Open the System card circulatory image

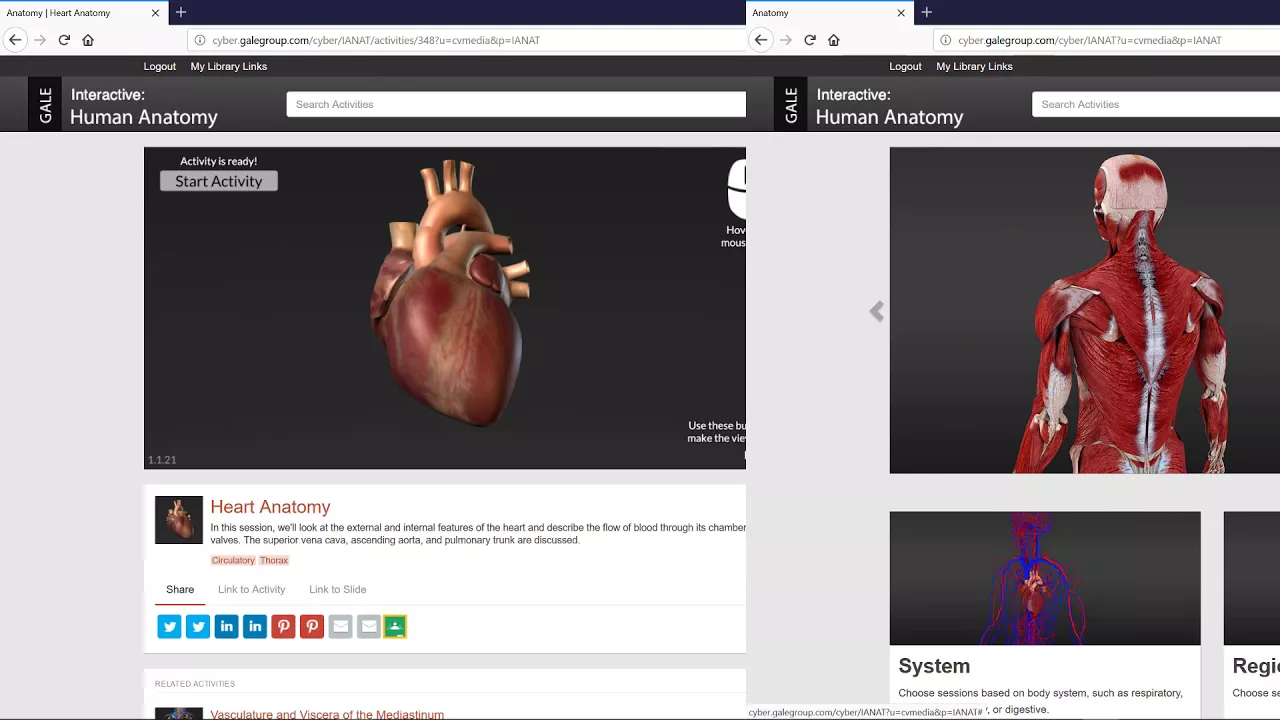[x=1045, y=578]
